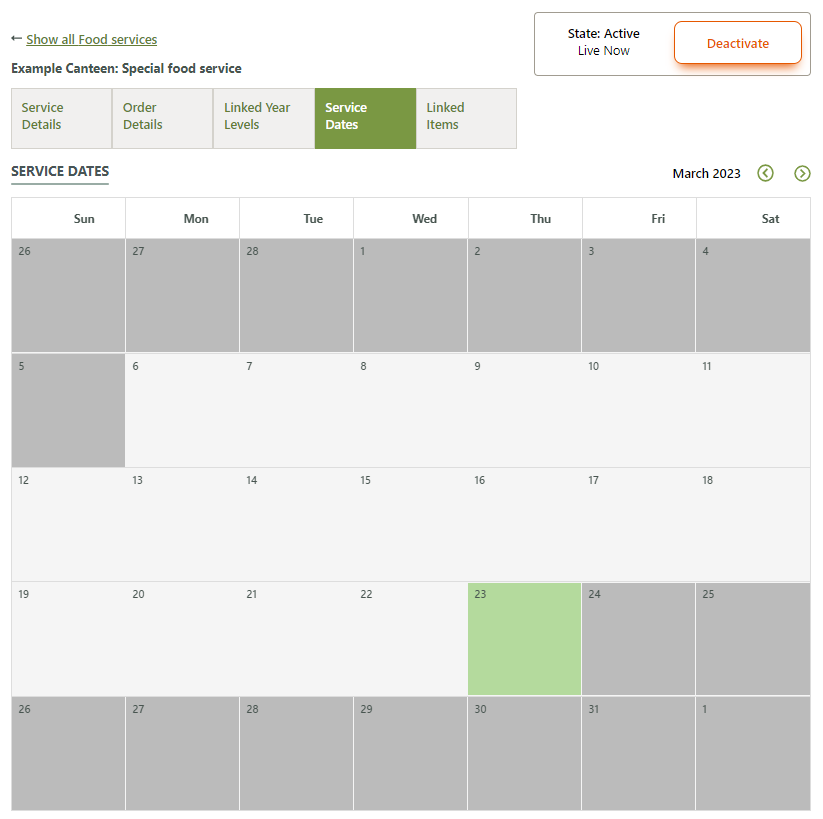This screenshot has height=819, width=823.
Task: Open the Order Details tab
Action: (x=162, y=118)
